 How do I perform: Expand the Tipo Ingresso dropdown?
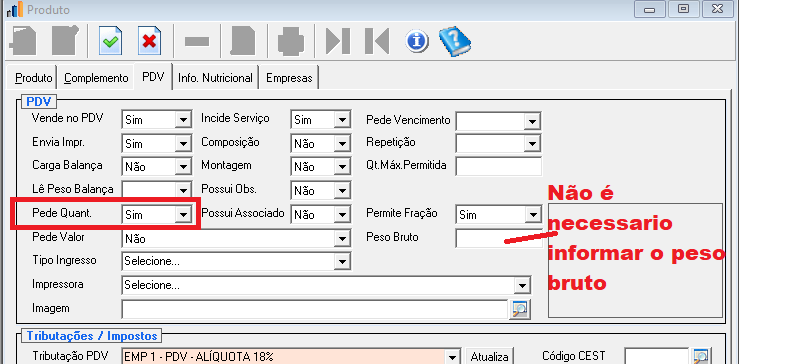[x=342, y=261]
